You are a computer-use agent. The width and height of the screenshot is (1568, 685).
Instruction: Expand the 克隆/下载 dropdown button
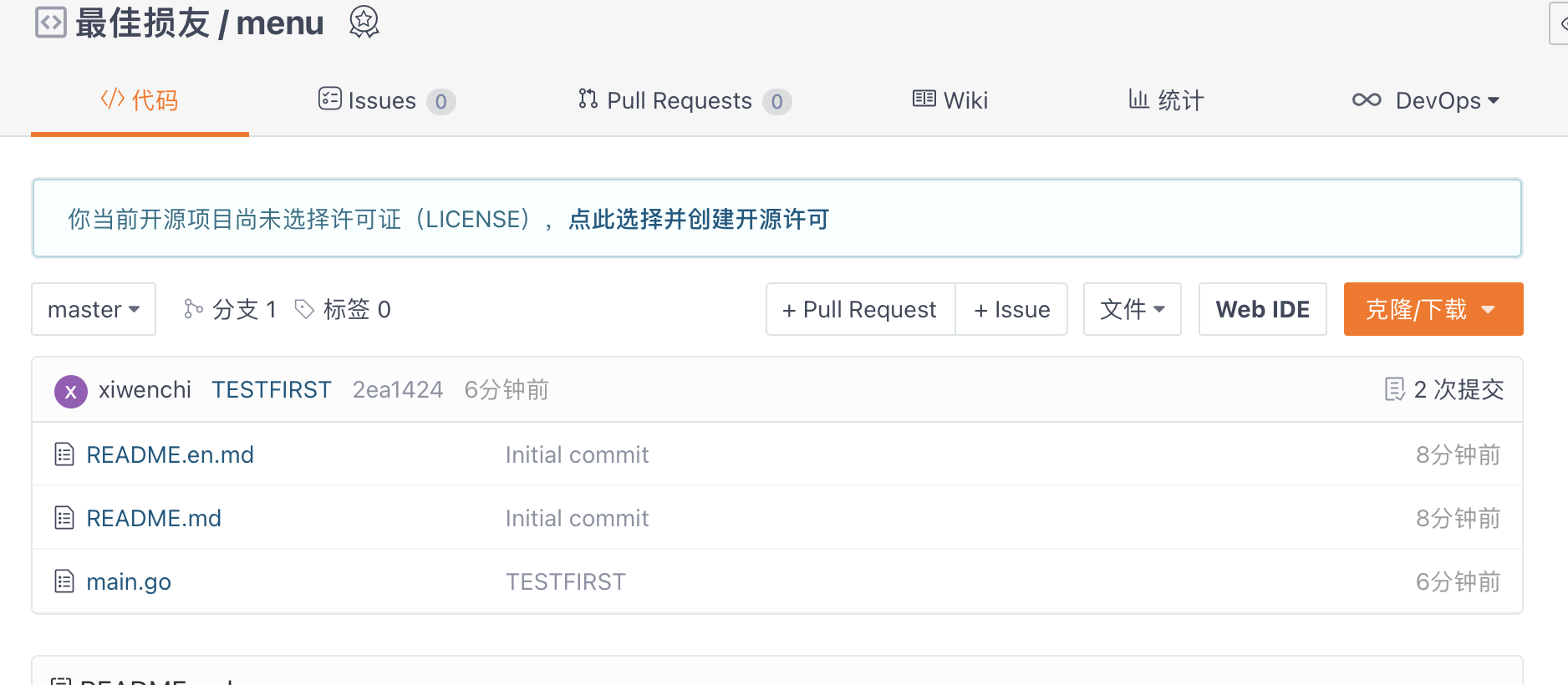click(1433, 309)
